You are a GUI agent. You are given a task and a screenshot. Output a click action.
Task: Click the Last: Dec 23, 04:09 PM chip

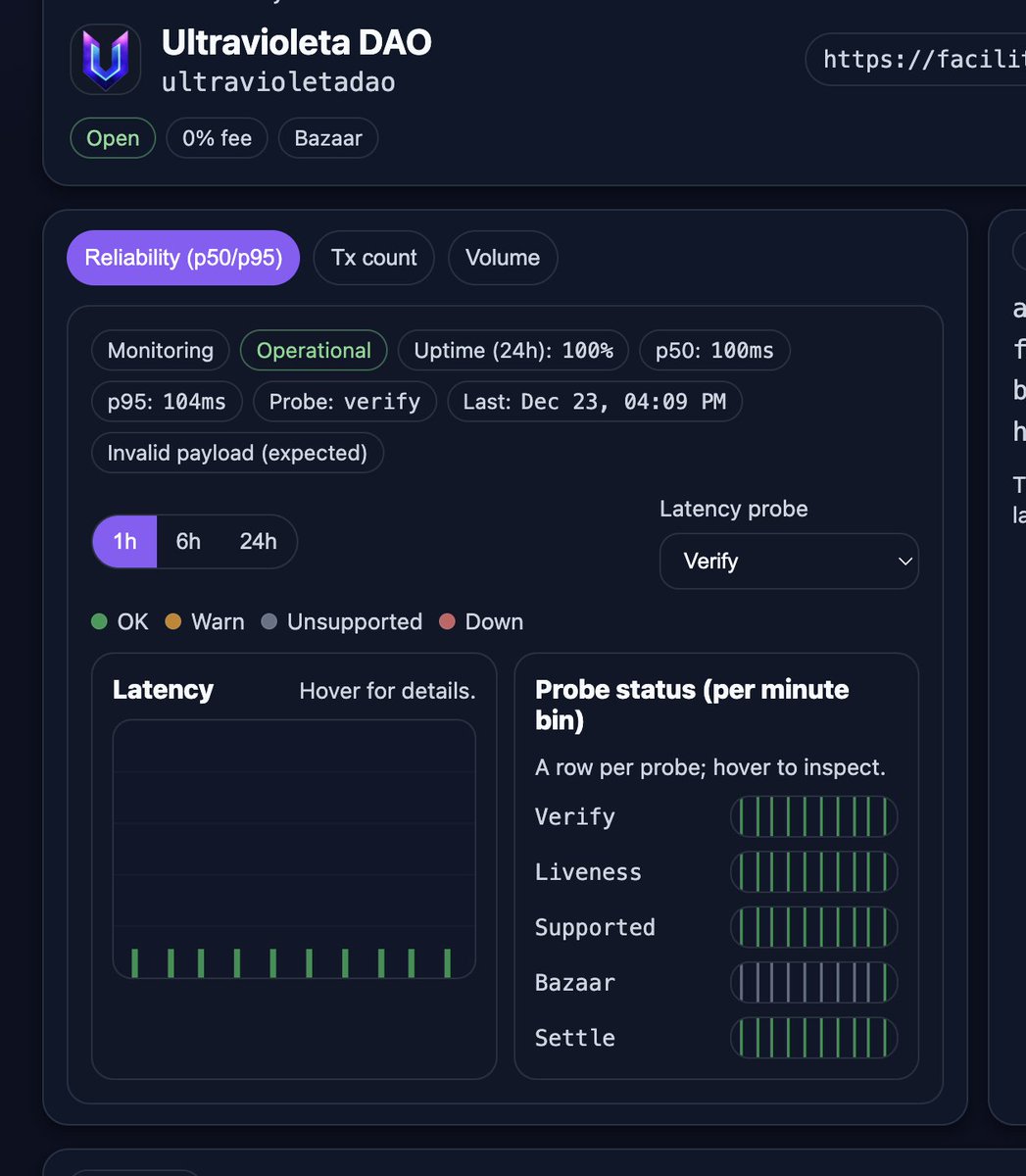(595, 402)
